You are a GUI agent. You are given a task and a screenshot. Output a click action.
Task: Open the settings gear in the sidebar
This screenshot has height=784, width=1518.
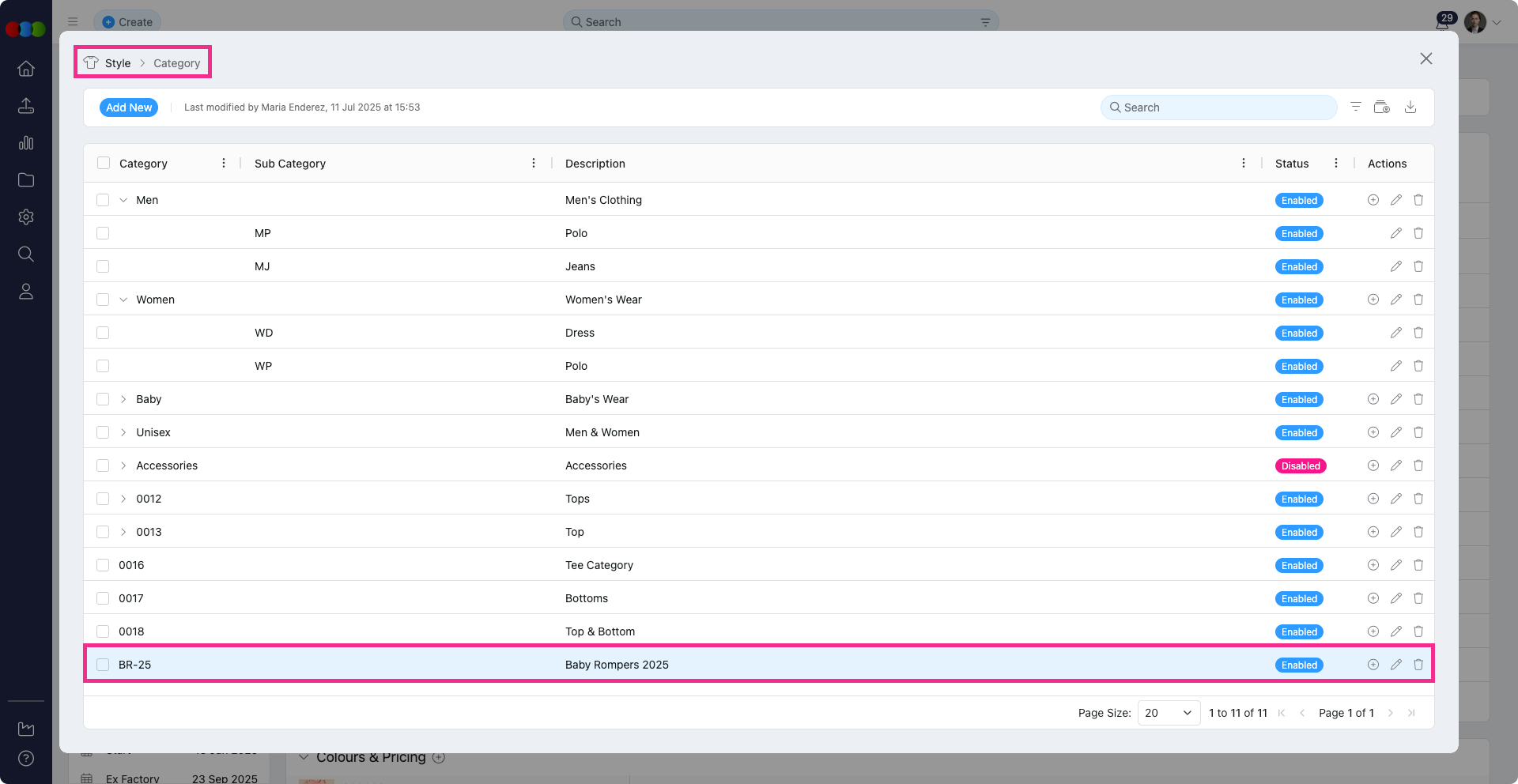[x=26, y=217]
